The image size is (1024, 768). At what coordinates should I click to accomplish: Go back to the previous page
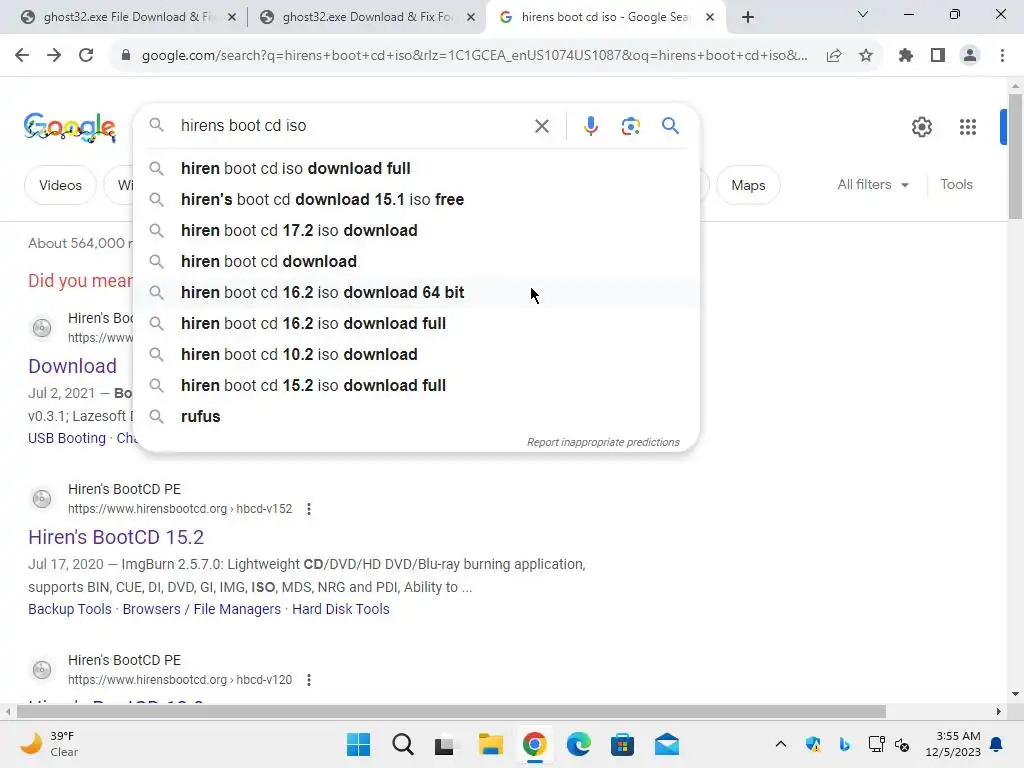(x=22, y=56)
